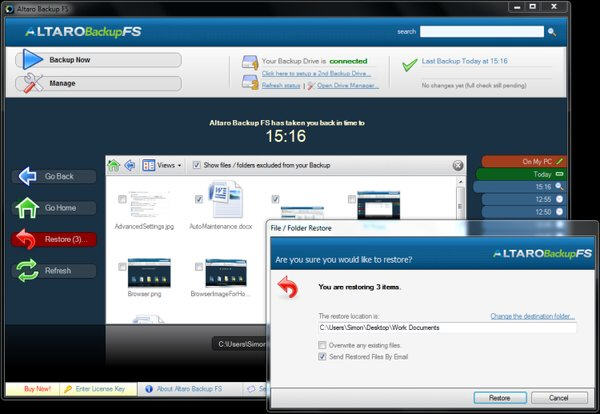Click the info icon beside About Altaro
Image resolution: width=600 pixels, height=414 pixels.
149,389
